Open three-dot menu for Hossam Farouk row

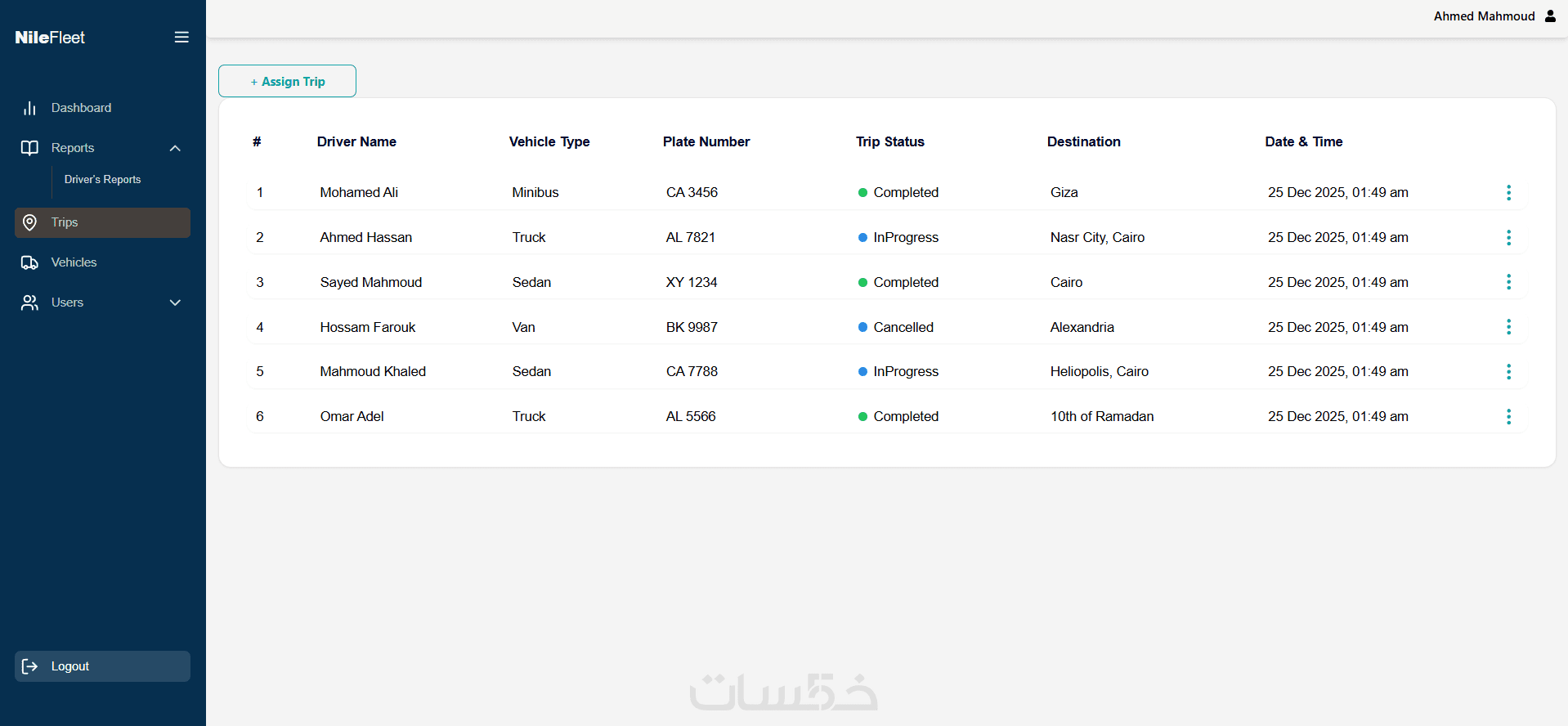pyautogui.click(x=1508, y=327)
